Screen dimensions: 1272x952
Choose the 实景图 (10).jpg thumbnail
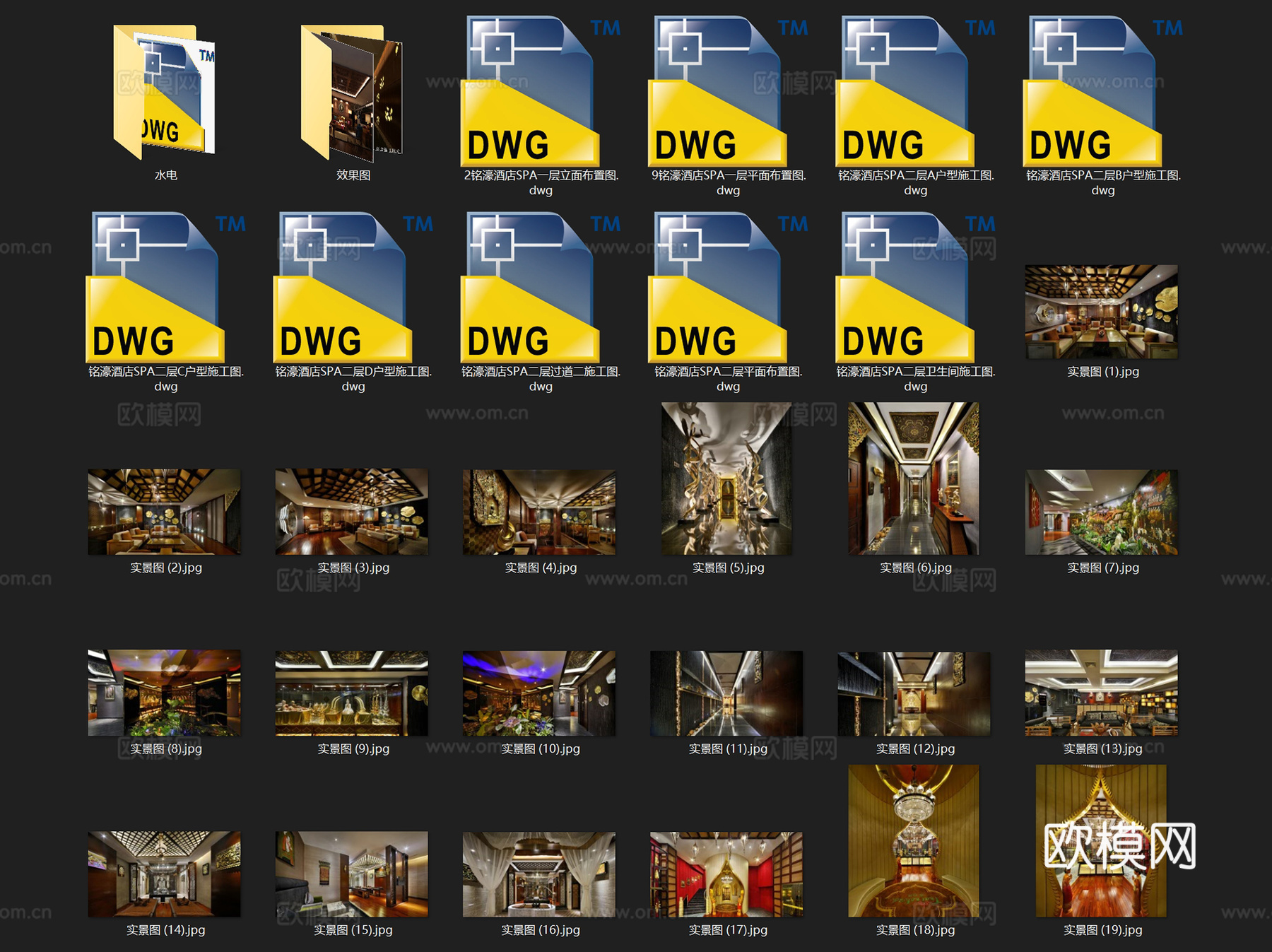point(539,693)
